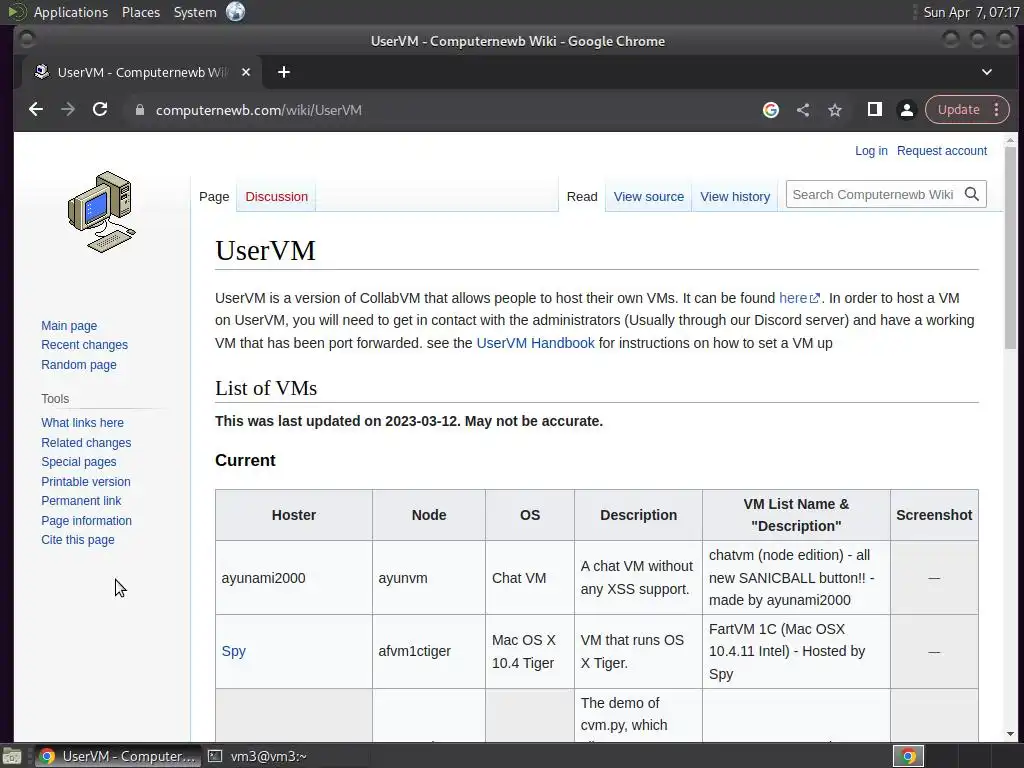The height and width of the screenshot is (768, 1024).
Task: Click the Log in link
Action: [x=871, y=151]
